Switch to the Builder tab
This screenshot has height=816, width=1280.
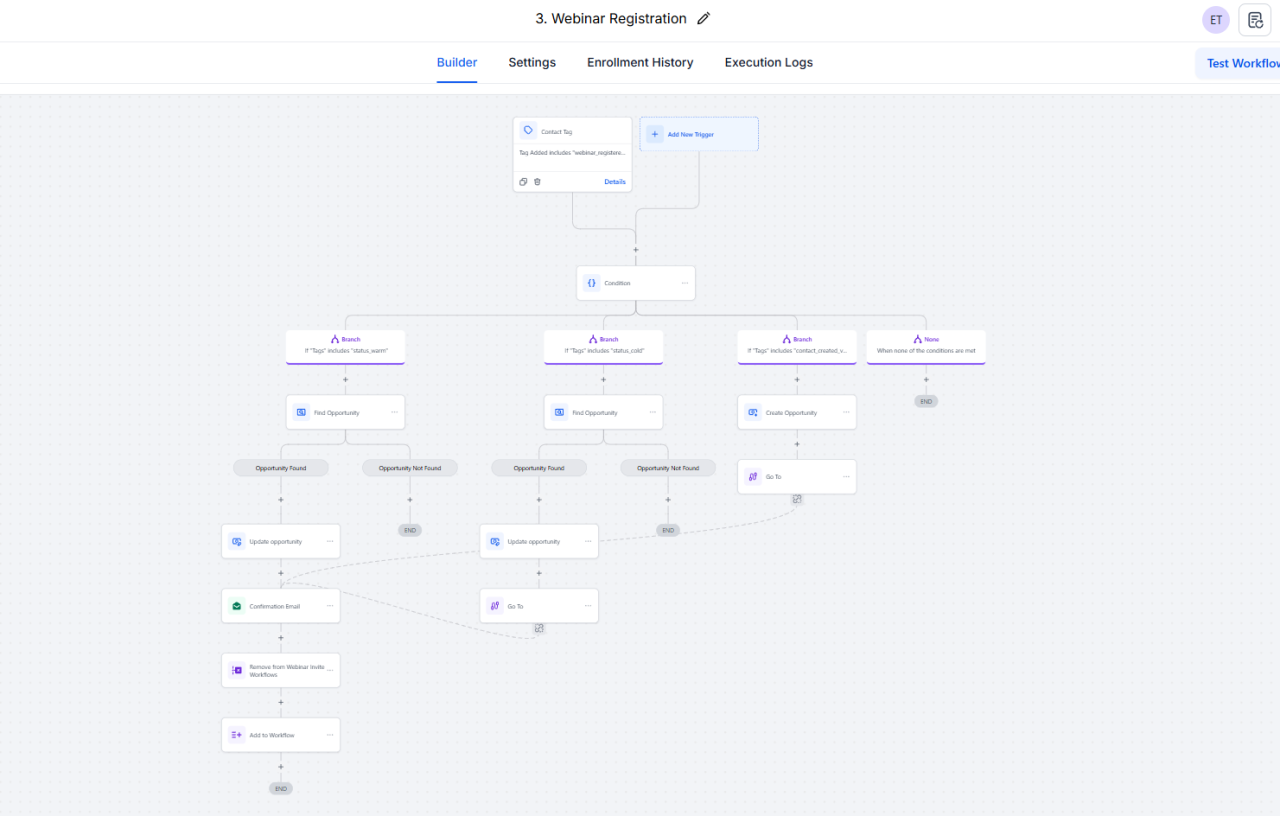[457, 62]
